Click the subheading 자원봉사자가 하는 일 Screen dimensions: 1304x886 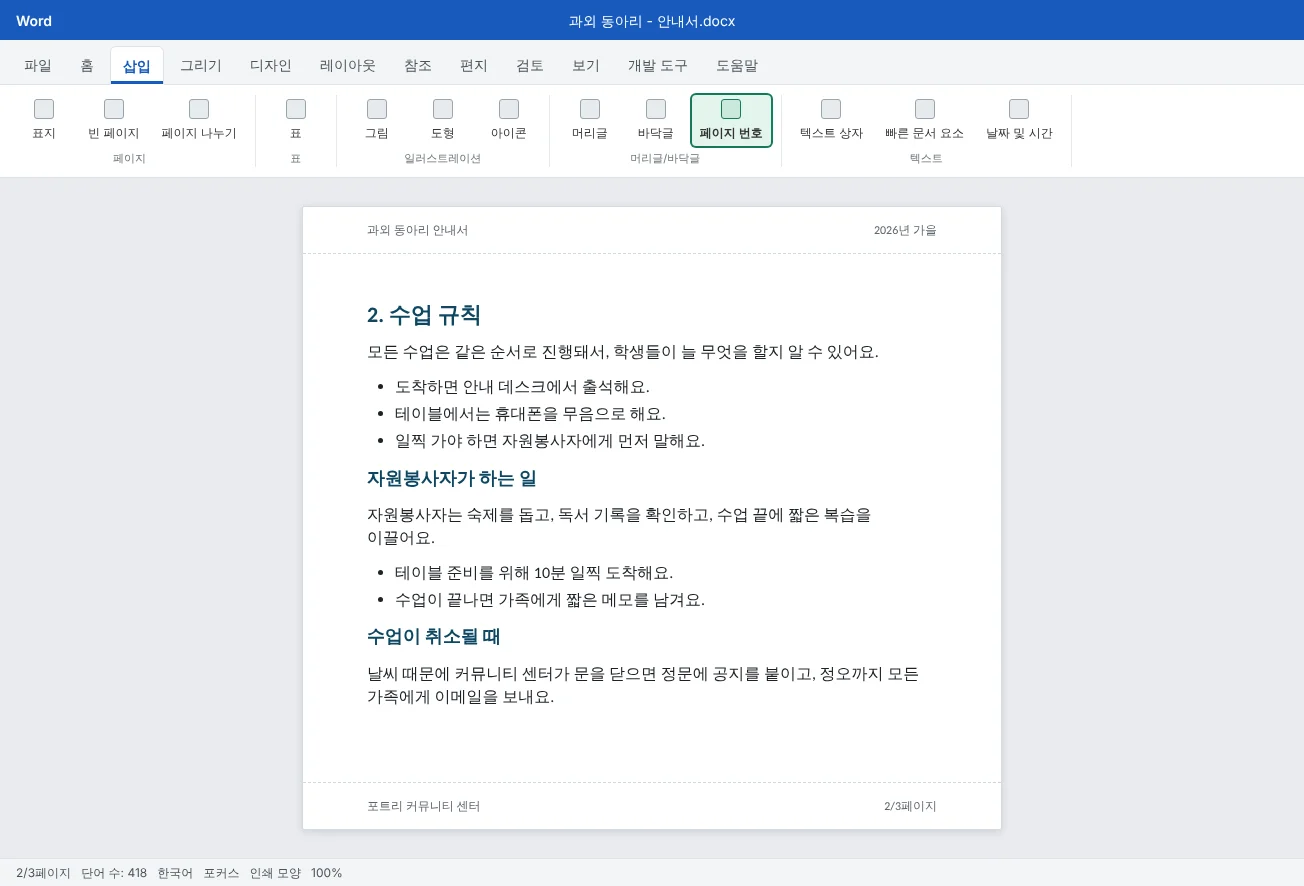click(x=452, y=478)
